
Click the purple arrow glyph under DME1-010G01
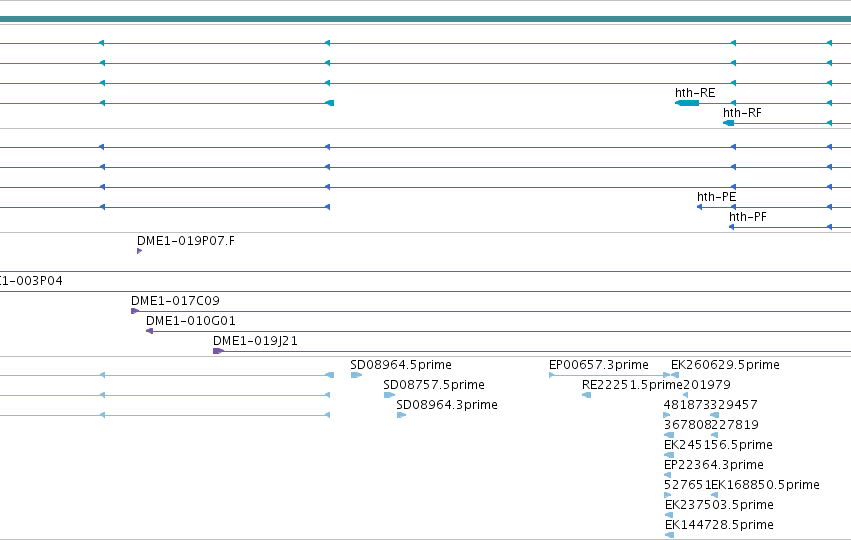[x=149, y=331]
